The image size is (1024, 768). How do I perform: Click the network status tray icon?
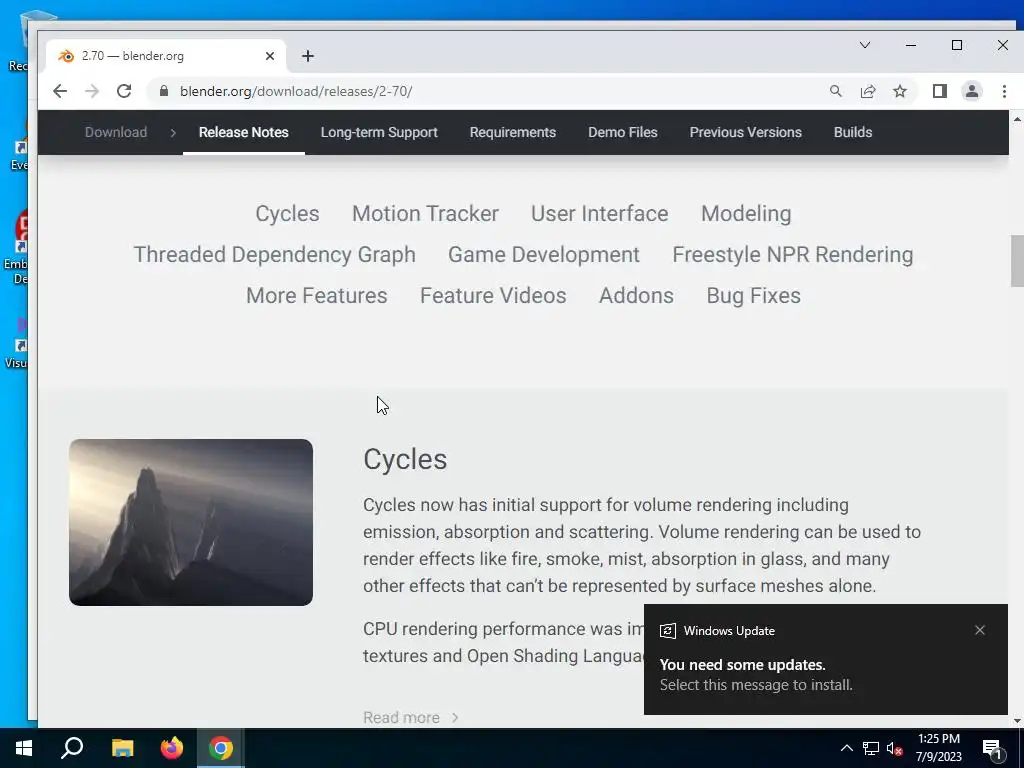[x=871, y=748]
